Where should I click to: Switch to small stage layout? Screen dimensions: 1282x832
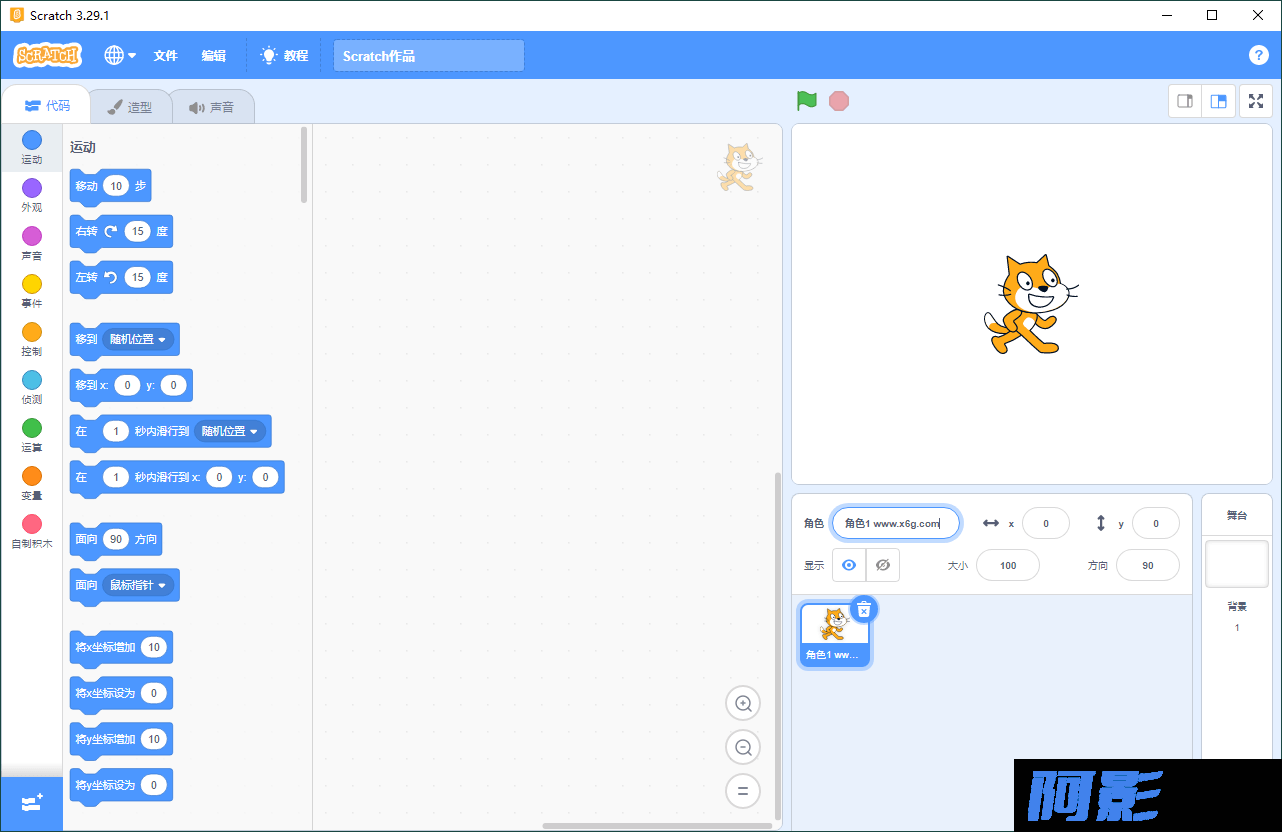pyautogui.click(x=1185, y=101)
